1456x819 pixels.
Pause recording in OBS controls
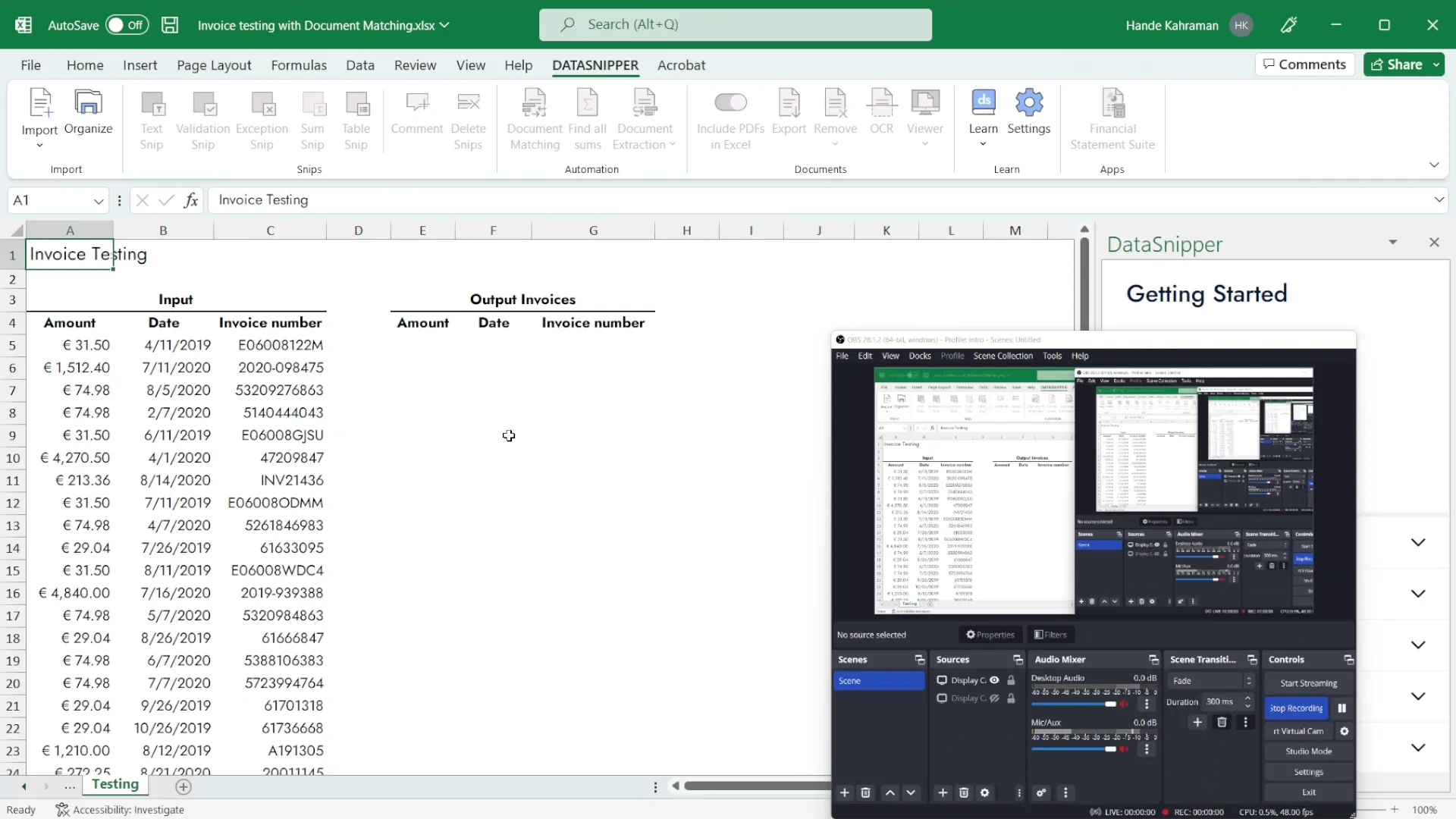(x=1341, y=708)
